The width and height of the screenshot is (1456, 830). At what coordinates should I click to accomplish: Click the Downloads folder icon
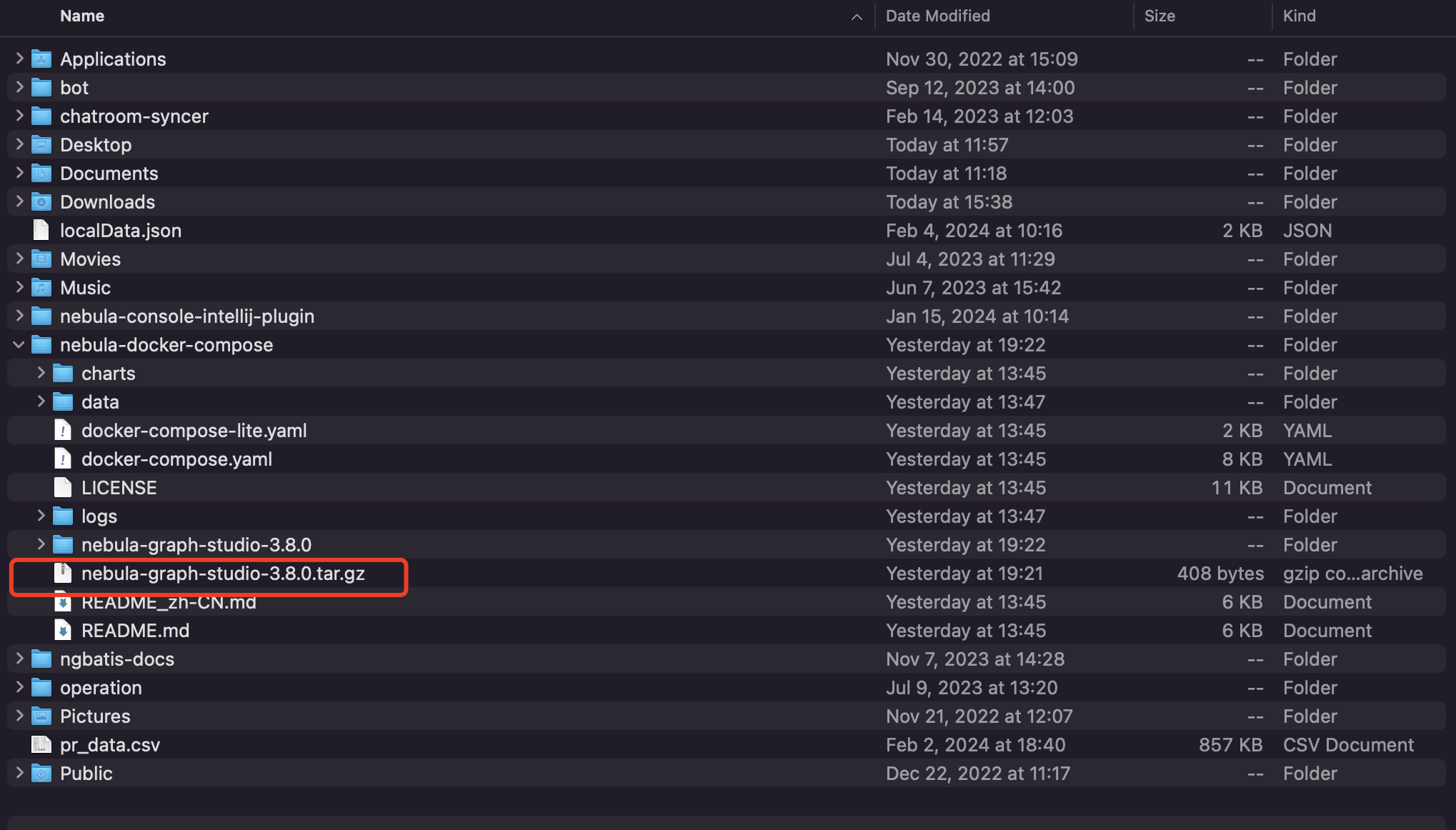click(41, 202)
